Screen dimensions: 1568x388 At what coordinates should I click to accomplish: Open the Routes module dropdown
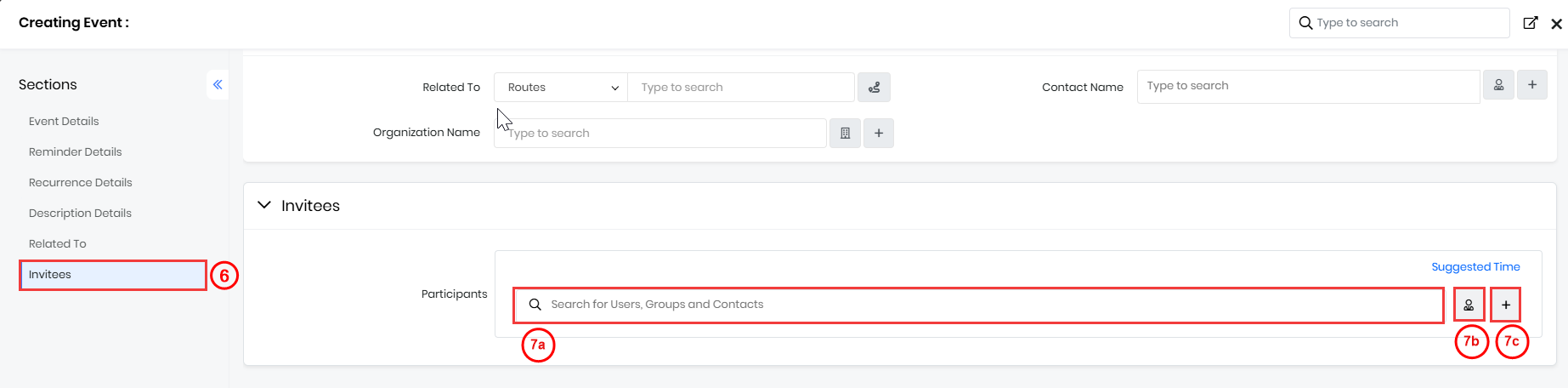[561, 88]
